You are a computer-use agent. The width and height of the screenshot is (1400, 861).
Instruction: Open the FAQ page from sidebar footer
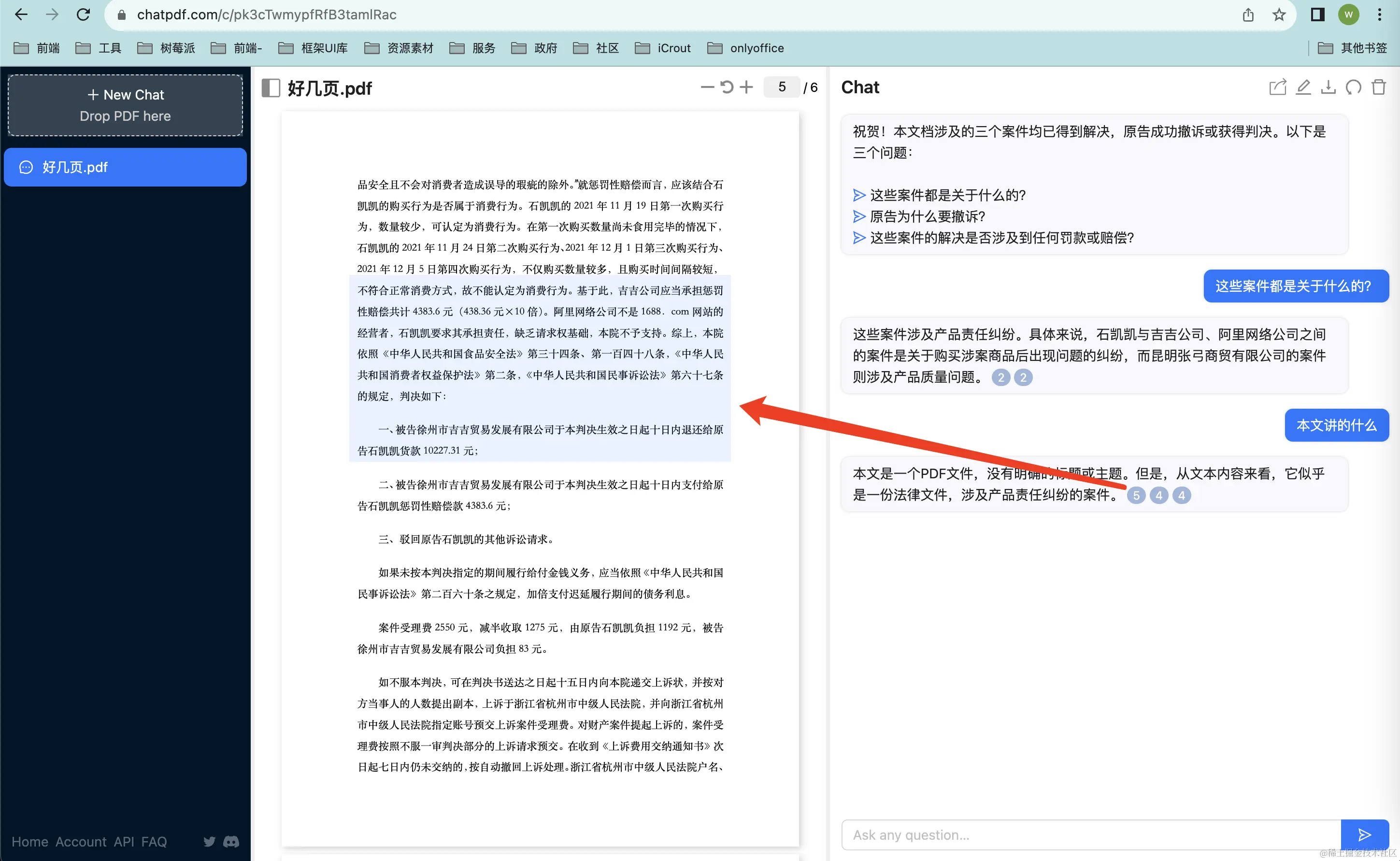coord(154,842)
